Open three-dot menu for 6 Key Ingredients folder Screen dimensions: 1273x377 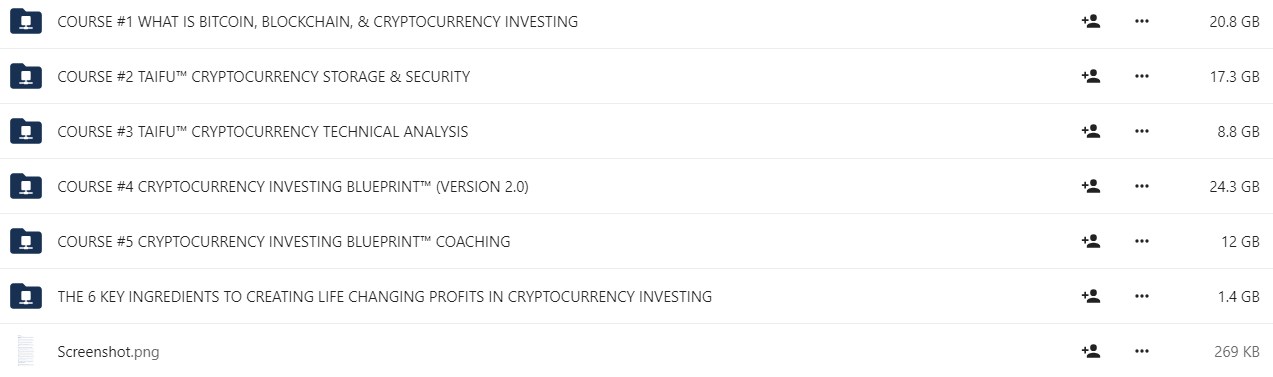1142,296
